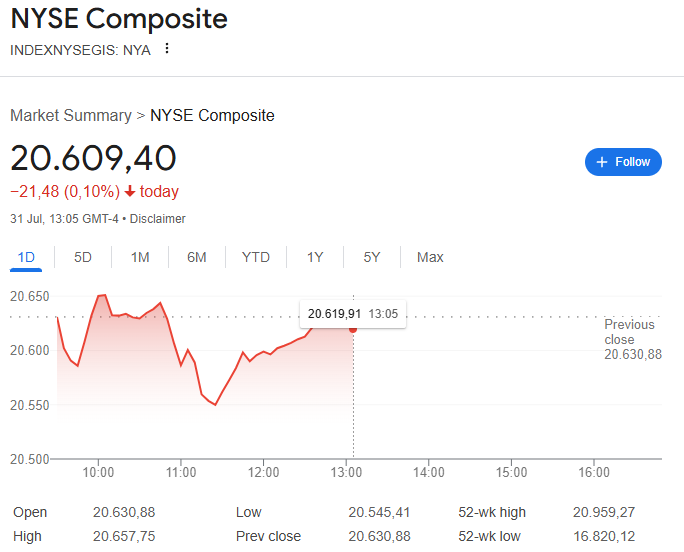Image resolution: width=684 pixels, height=552 pixels.
Task: Click the NYSE Composite breadcrumb text
Action: [212, 116]
